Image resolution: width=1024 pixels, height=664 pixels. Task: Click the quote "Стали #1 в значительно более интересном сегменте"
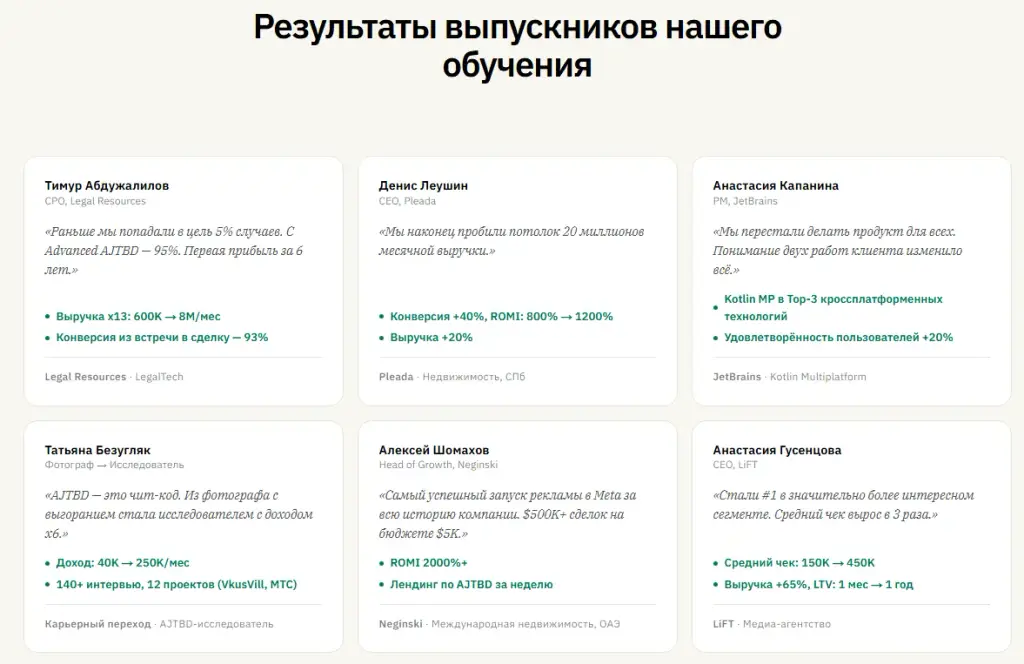tap(843, 505)
